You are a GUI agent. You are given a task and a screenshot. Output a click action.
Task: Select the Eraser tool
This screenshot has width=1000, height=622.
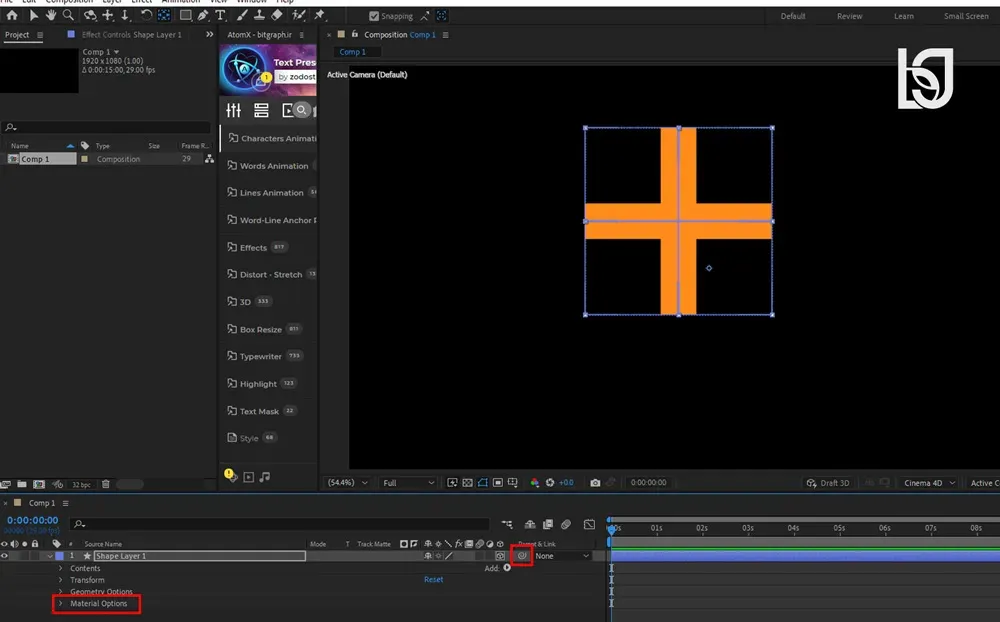coord(277,15)
